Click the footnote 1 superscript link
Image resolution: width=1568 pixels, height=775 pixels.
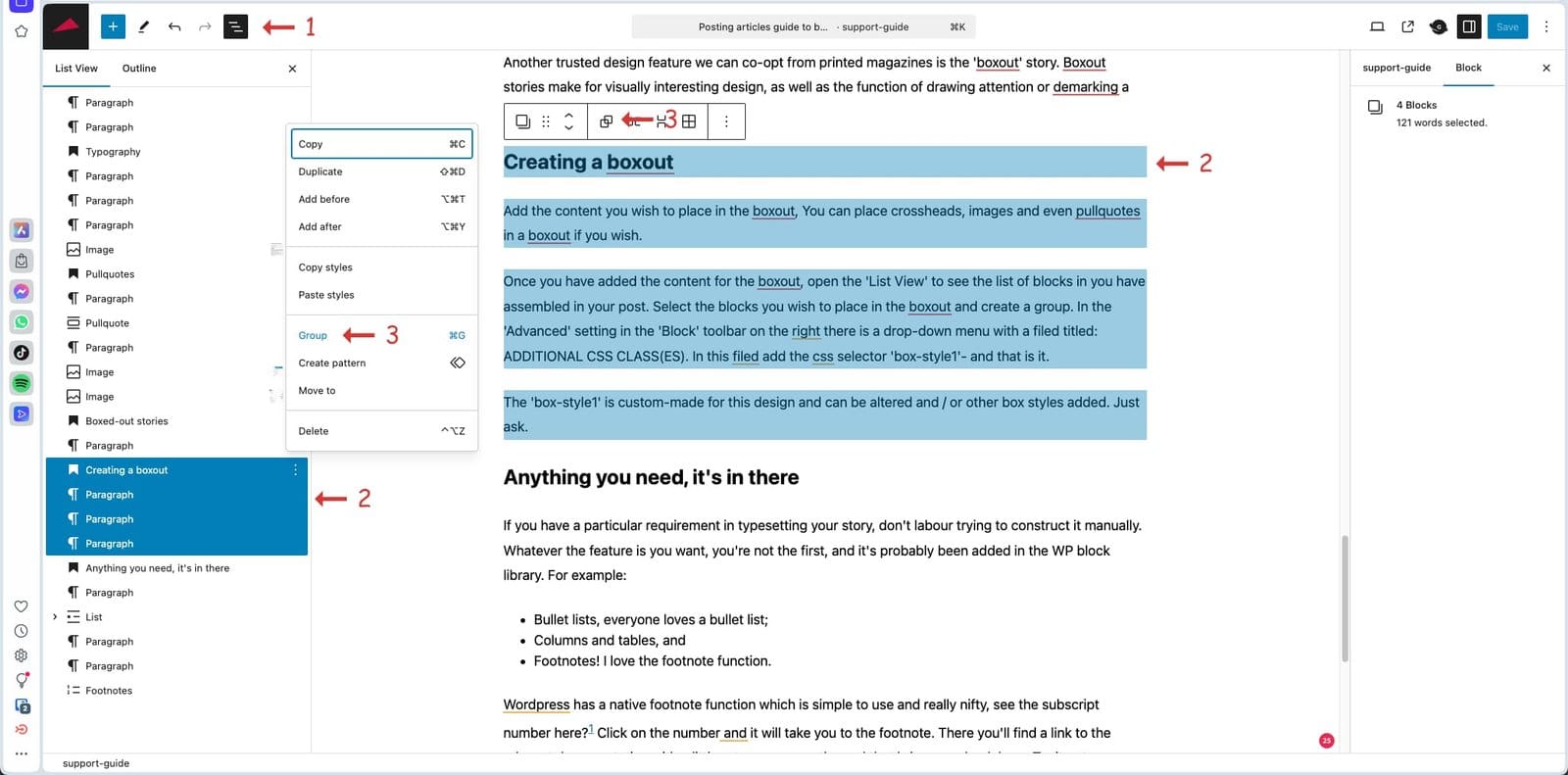click(591, 728)
